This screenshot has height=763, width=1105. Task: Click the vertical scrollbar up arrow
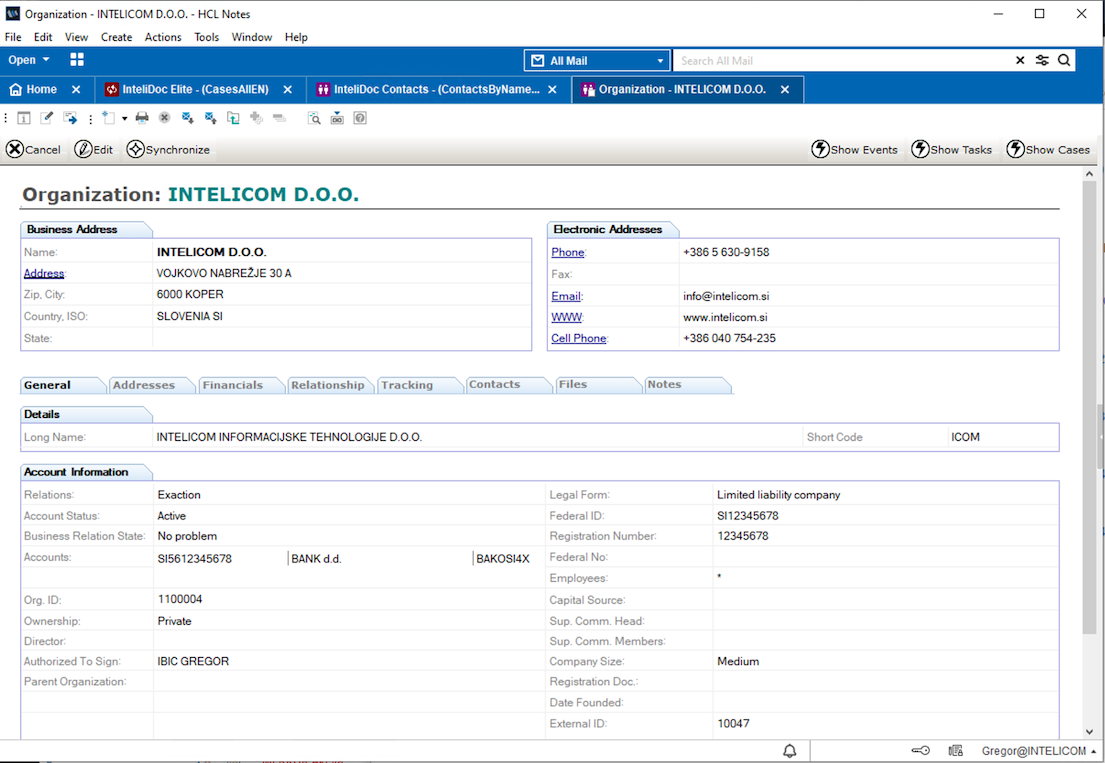(1089, 173)
